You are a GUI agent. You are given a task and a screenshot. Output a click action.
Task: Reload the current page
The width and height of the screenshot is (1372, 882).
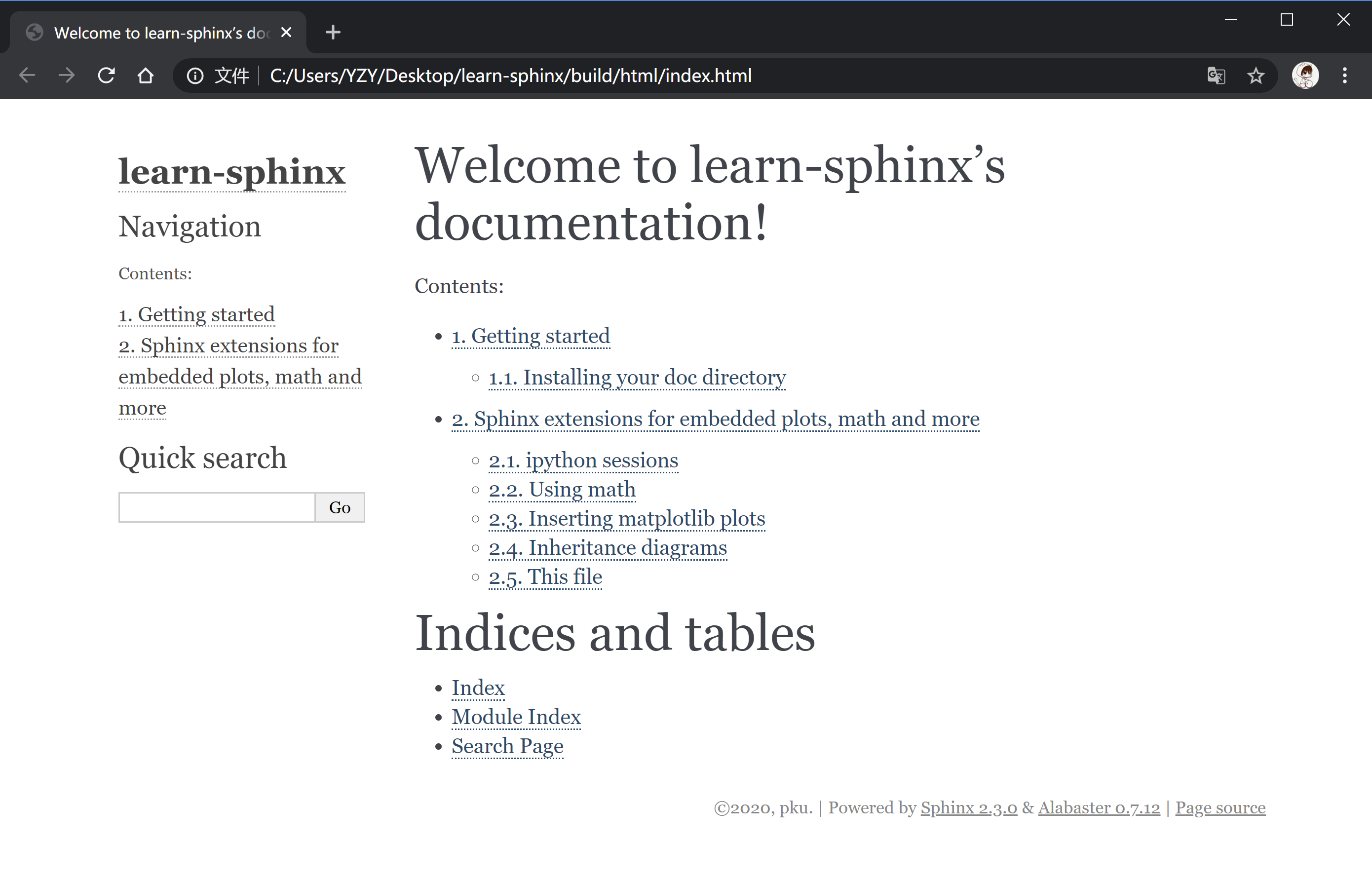click(x=107, y=75)
